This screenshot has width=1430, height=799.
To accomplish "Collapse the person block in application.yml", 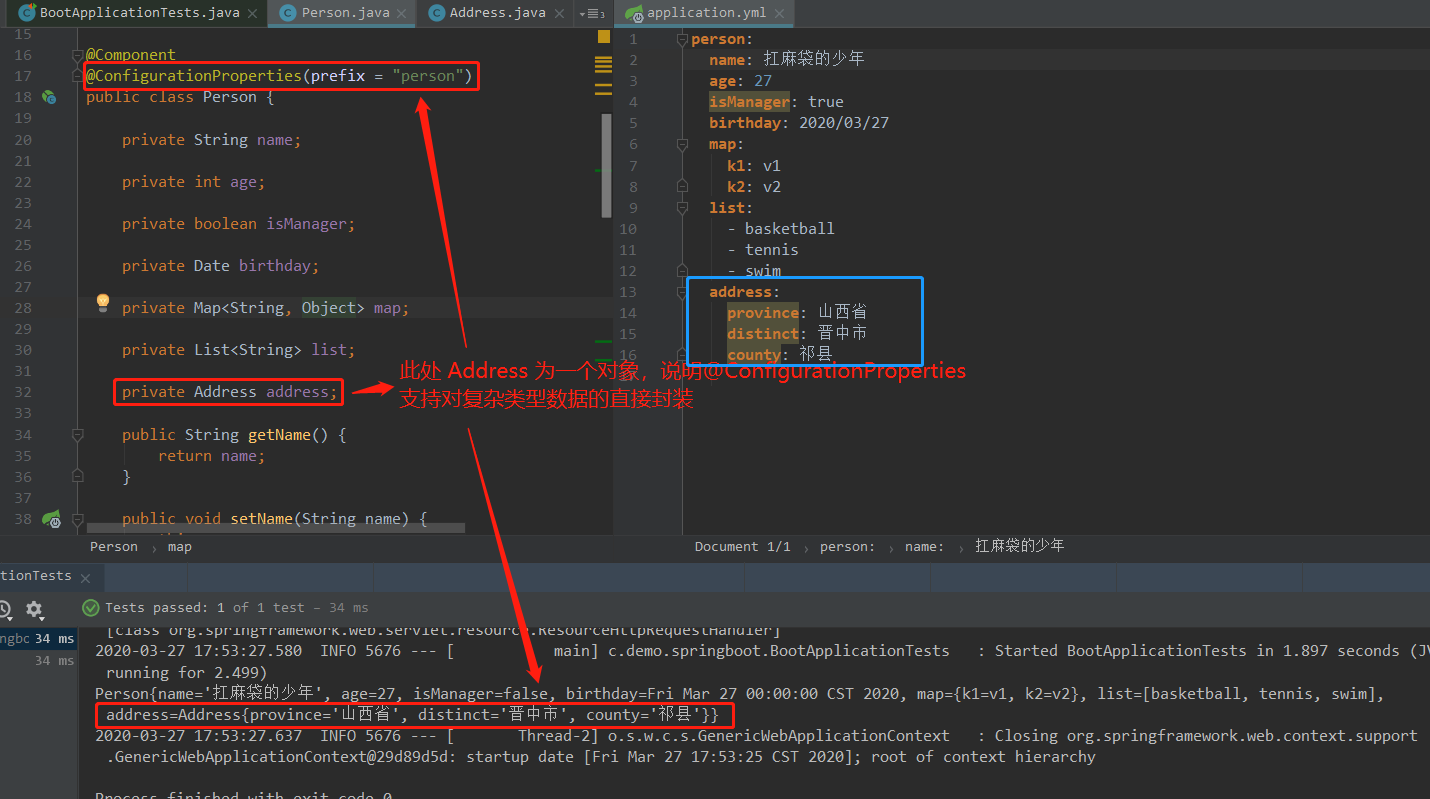I will (683, 39).
